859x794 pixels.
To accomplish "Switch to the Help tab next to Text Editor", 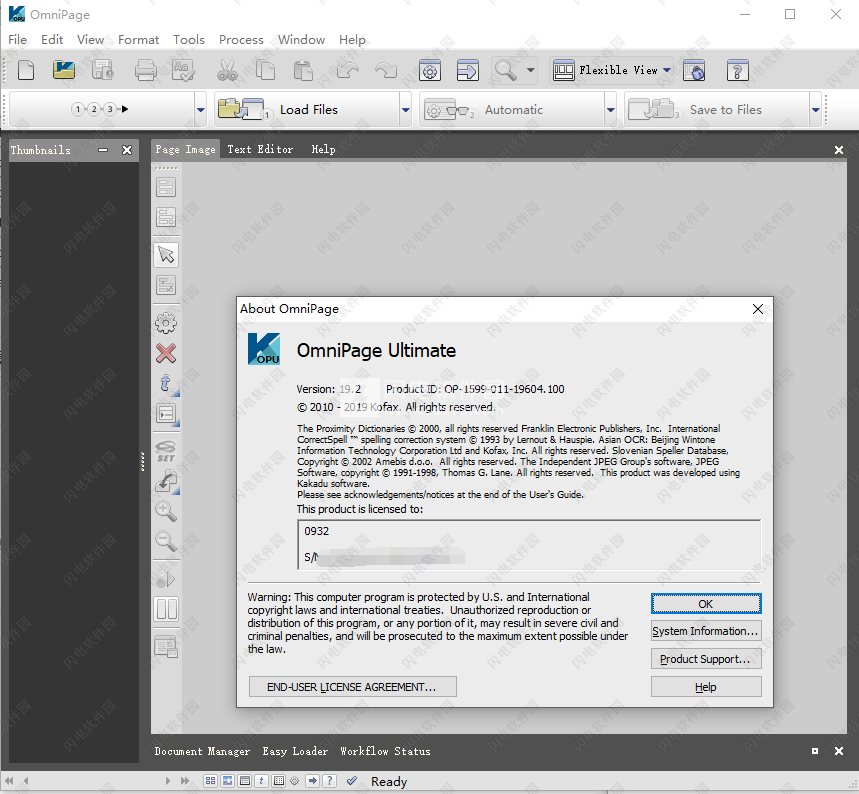I will click(x=323, y=149).
